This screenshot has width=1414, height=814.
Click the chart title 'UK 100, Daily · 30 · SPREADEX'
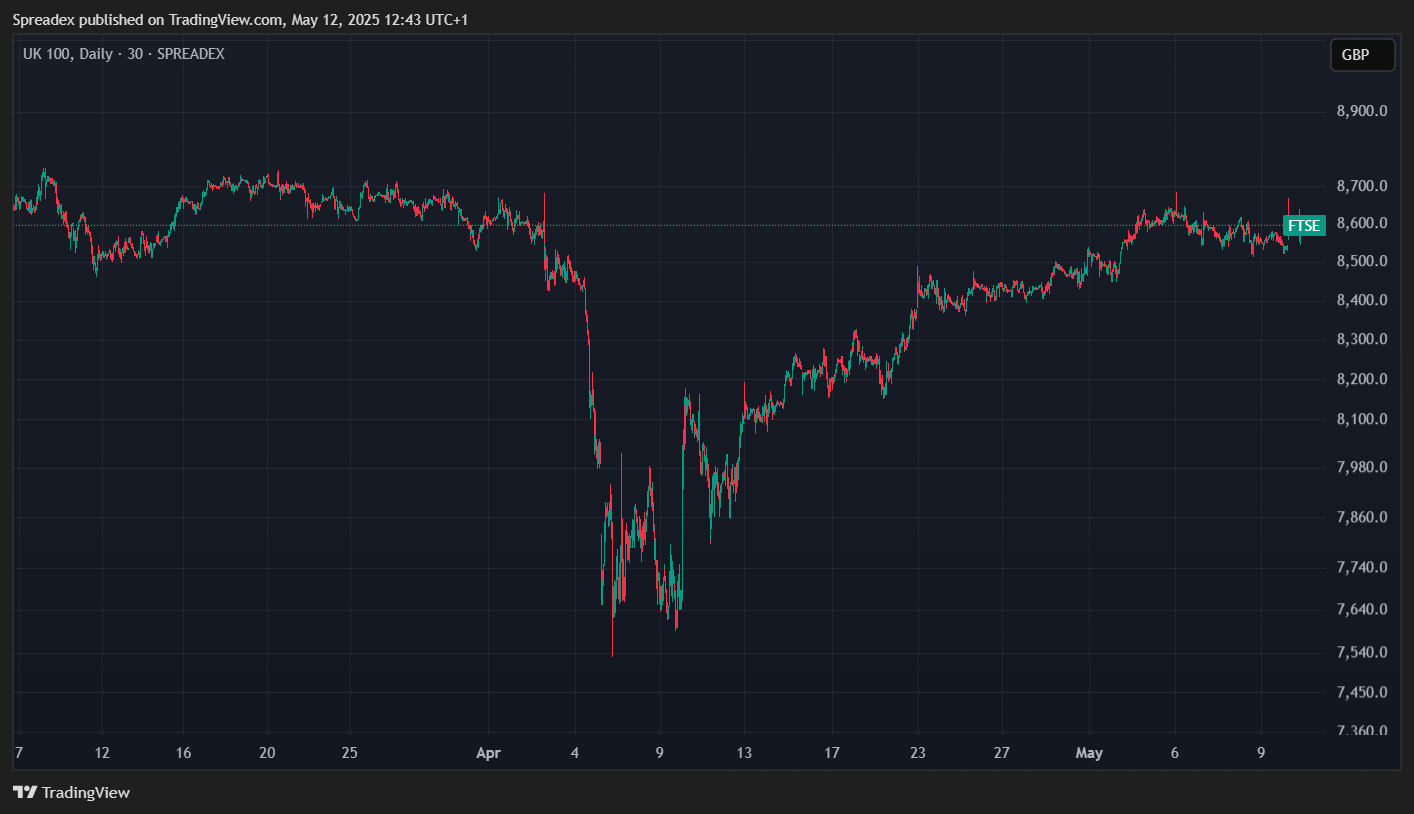point(124,54)
